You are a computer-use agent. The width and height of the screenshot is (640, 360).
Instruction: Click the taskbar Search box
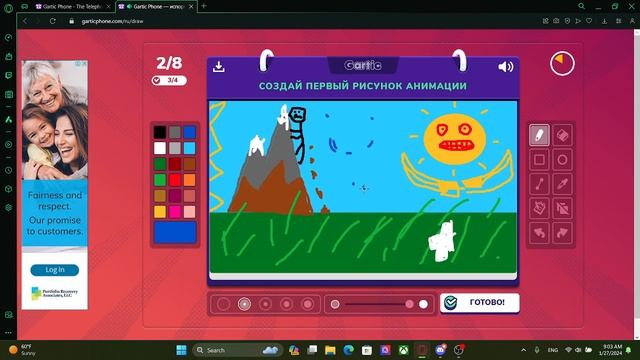pyautogui.click(x=237, y=350)
